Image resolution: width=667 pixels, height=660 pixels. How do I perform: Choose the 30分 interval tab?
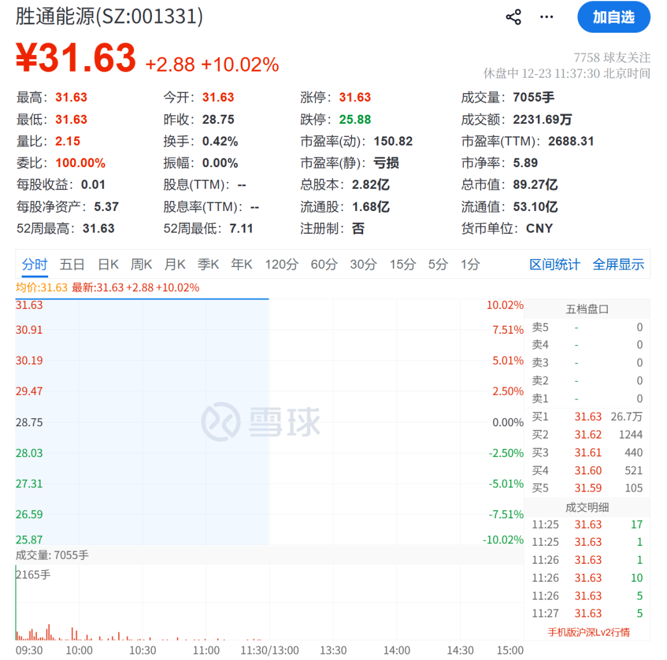coord(363,265)
